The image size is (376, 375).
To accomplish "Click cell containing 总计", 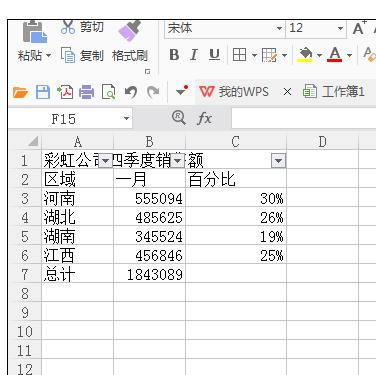I will pos(78,275).
